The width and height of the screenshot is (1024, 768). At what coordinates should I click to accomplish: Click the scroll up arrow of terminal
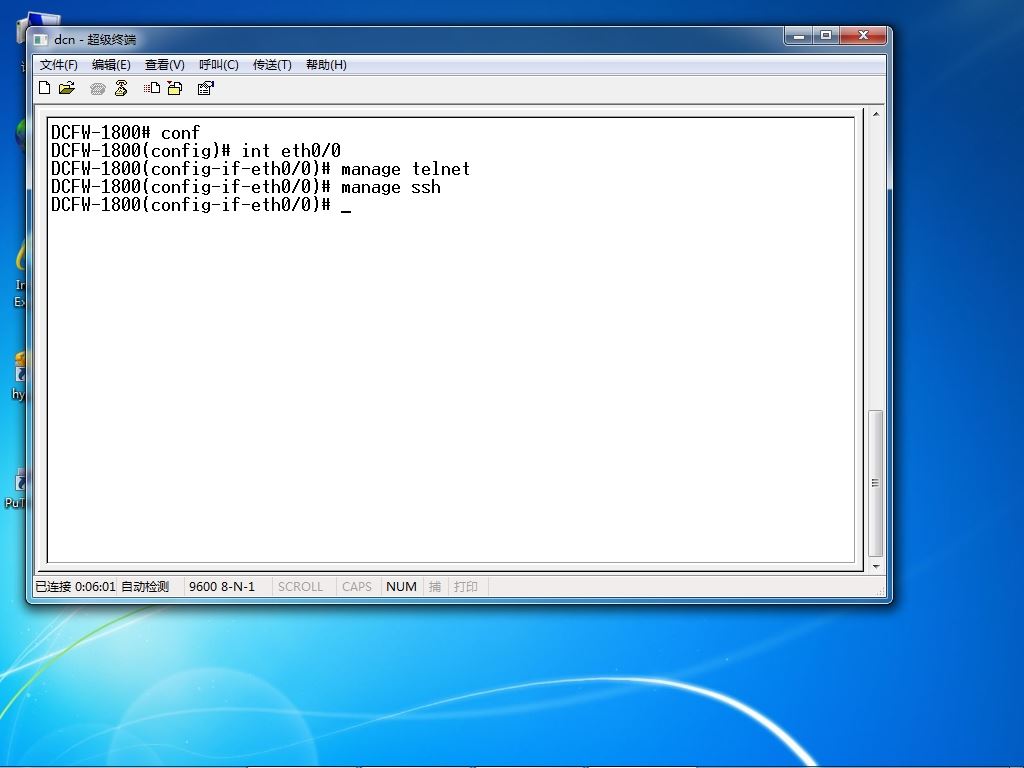click(876, 114)
